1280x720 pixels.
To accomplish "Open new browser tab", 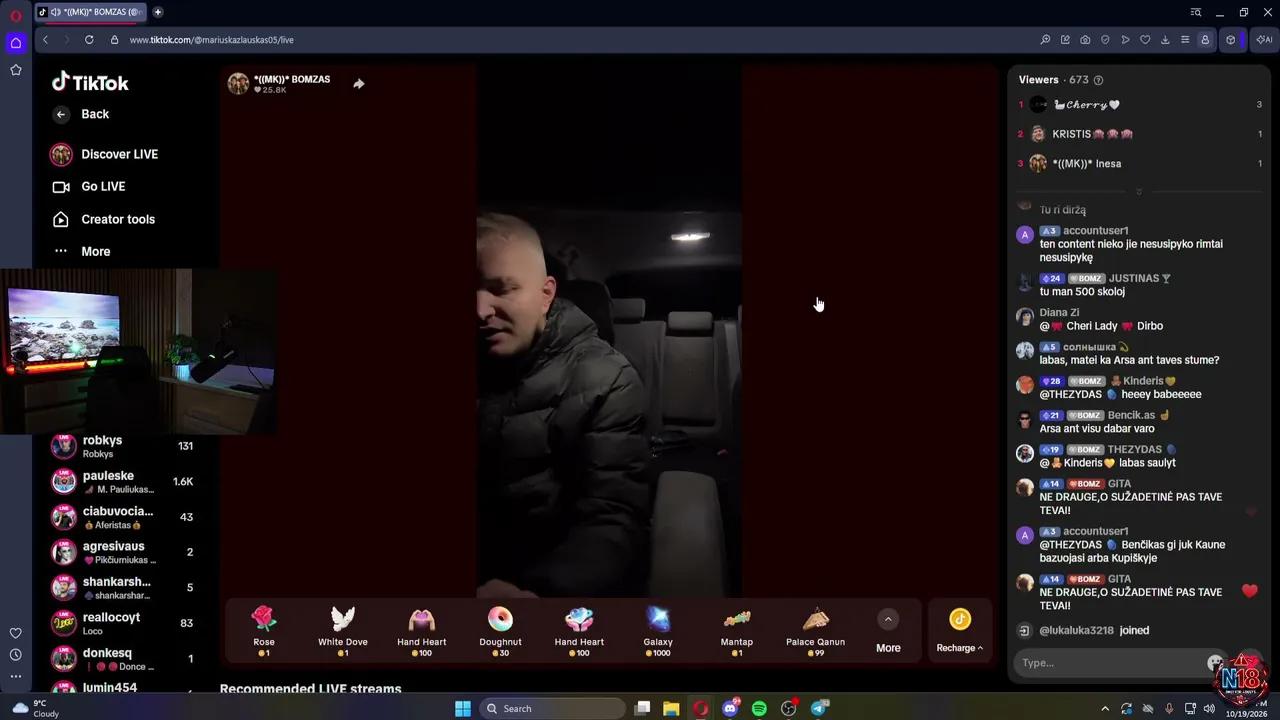I will coord(158,12).
